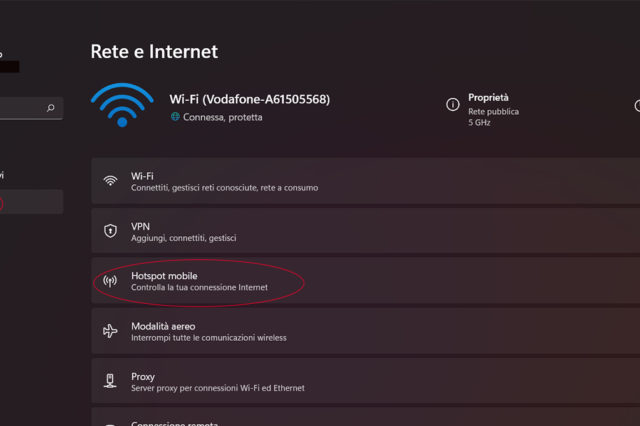
Task: Open 'Interrompi tutte le comunicazioni wireless' entry
Action: pos(208,338)
